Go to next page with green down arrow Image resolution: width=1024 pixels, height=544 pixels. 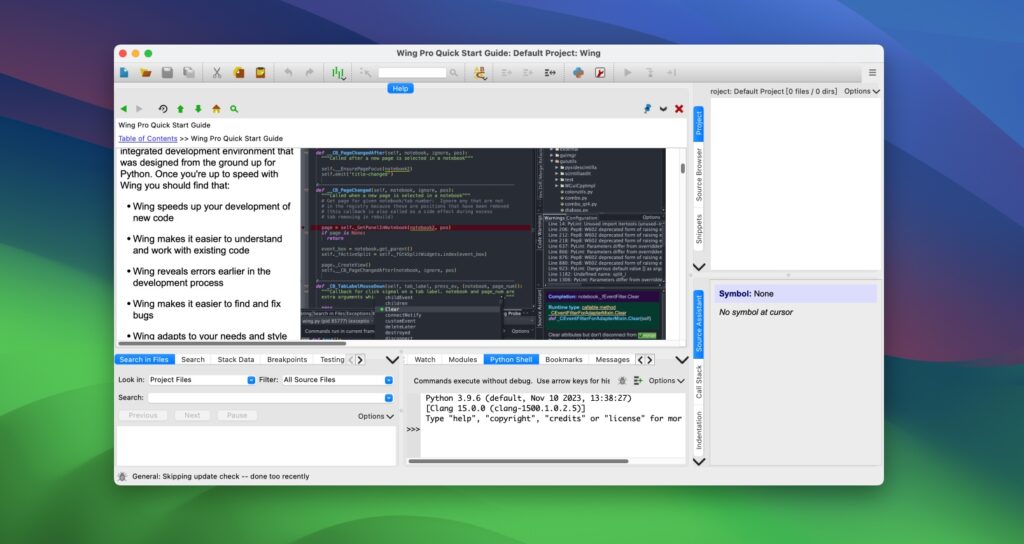tap(198, 109)
